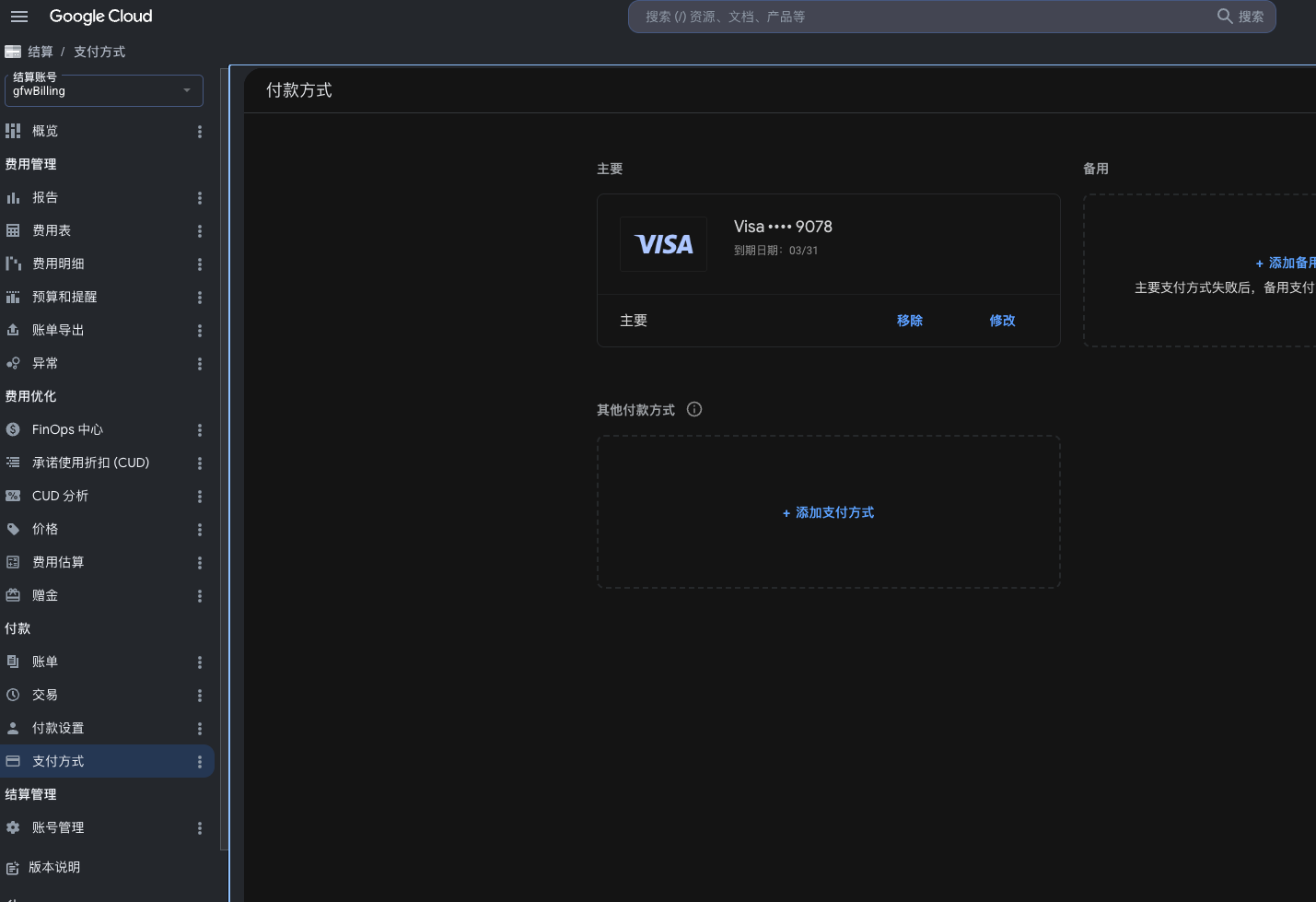Click the 支付方式 breadcrumb text
This screenshot has height=902, width=1316.
[x=99, y=52]
